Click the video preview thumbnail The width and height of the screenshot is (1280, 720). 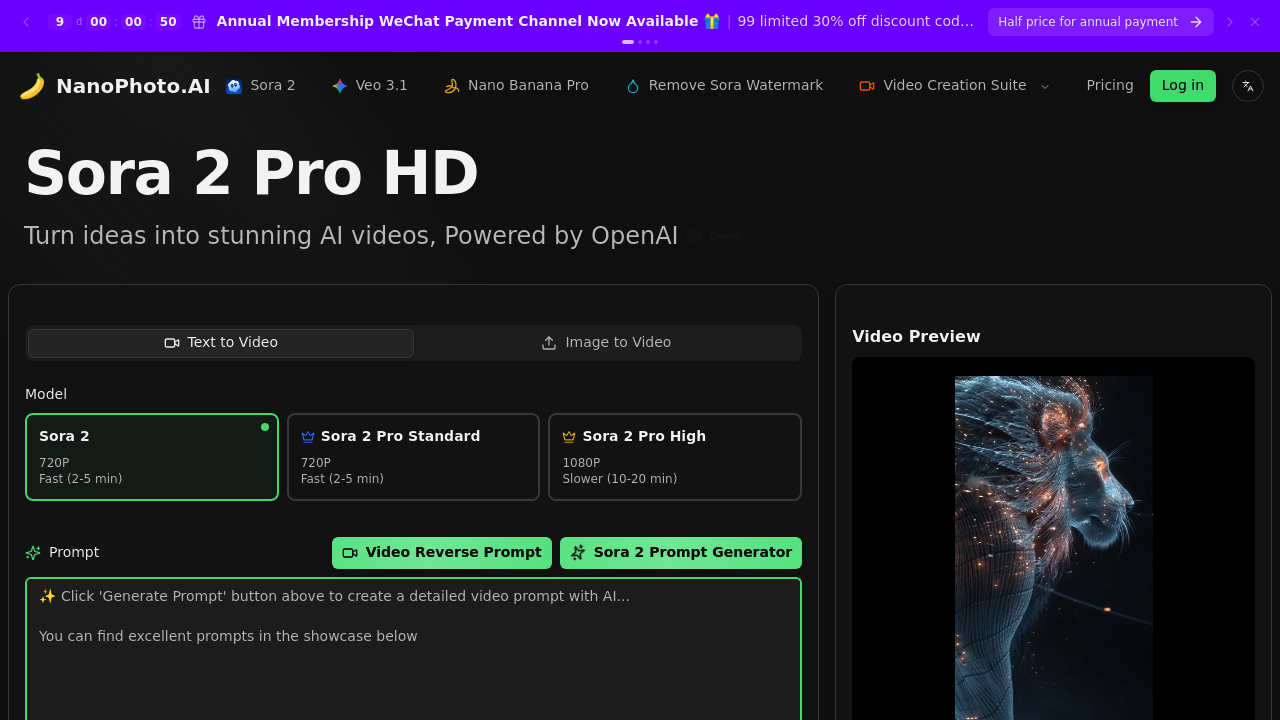coord(1053,548)
